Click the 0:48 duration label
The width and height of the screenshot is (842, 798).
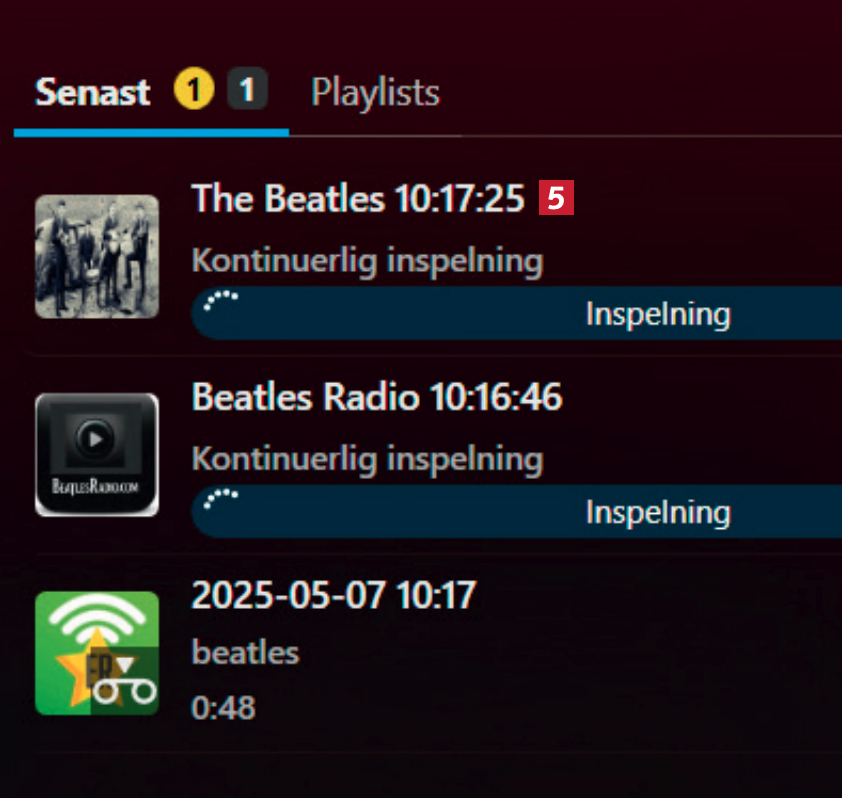[x=223, y=708]
